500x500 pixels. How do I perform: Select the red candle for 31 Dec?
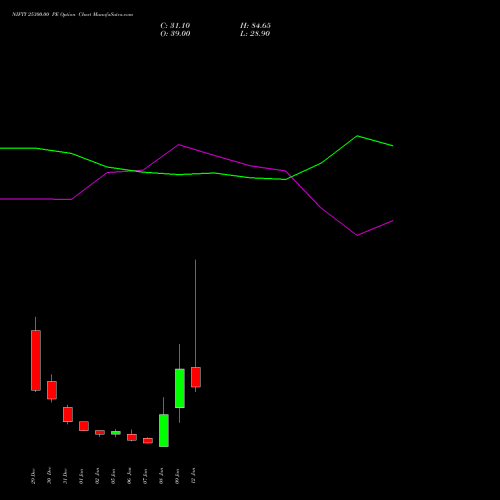pyautogui.click(x=68, y=414)
